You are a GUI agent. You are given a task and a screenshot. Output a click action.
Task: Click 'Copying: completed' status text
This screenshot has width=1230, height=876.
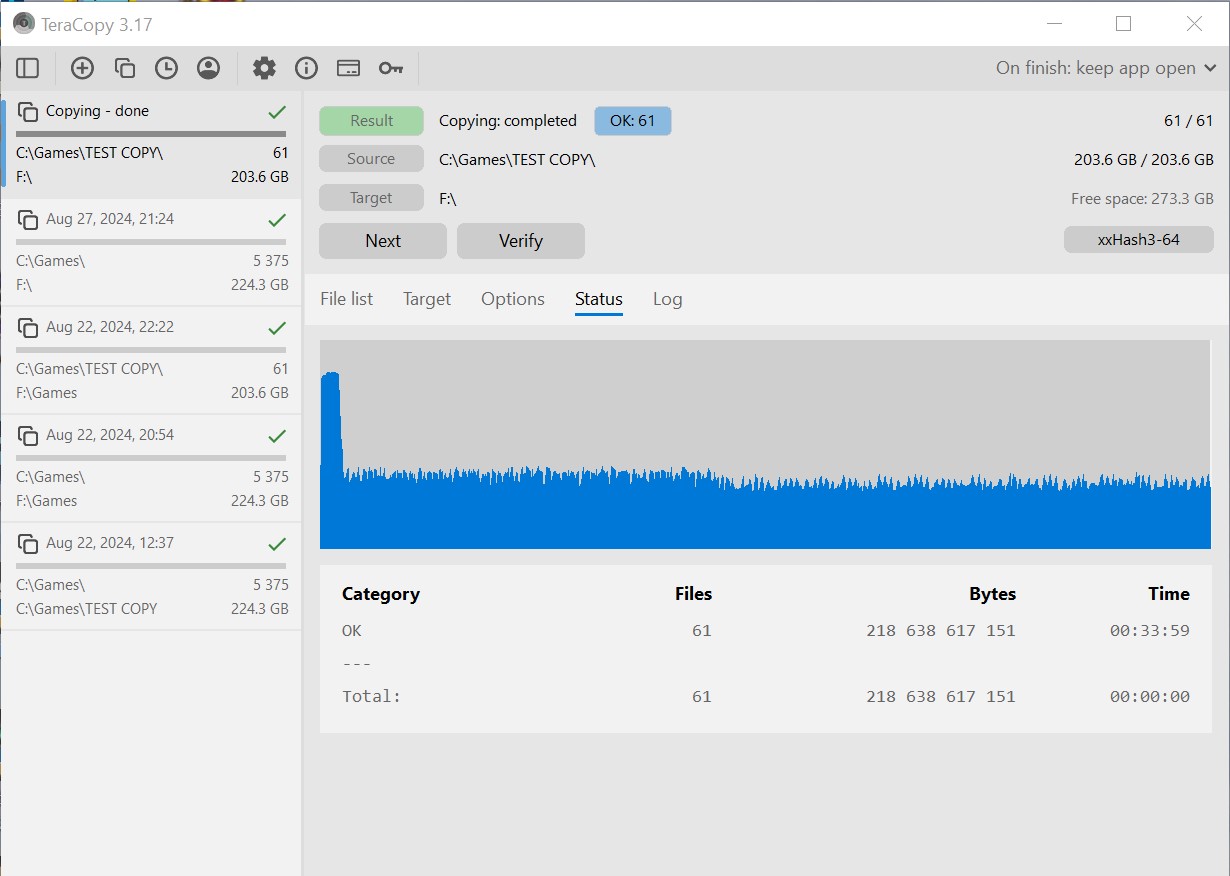[x=508, y=121]
